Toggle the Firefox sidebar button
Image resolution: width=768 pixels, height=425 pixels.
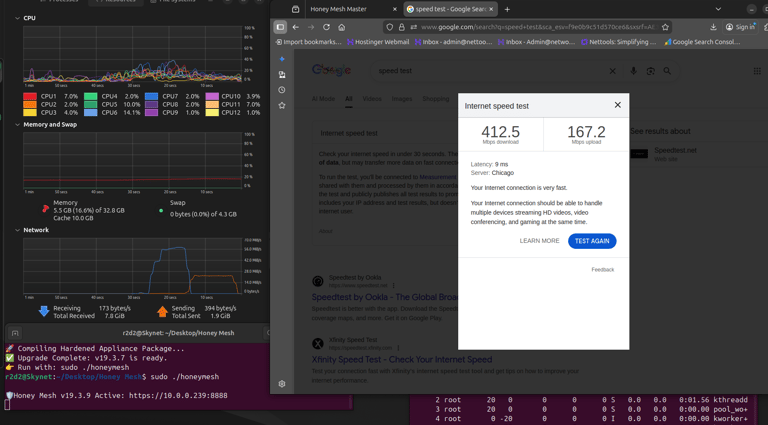tap(280, 27)
